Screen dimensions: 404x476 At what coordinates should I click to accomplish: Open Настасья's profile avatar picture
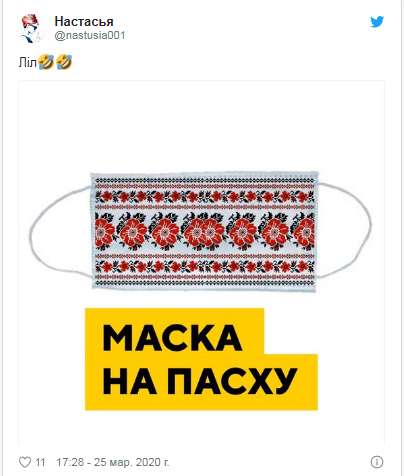pos(32,28)
